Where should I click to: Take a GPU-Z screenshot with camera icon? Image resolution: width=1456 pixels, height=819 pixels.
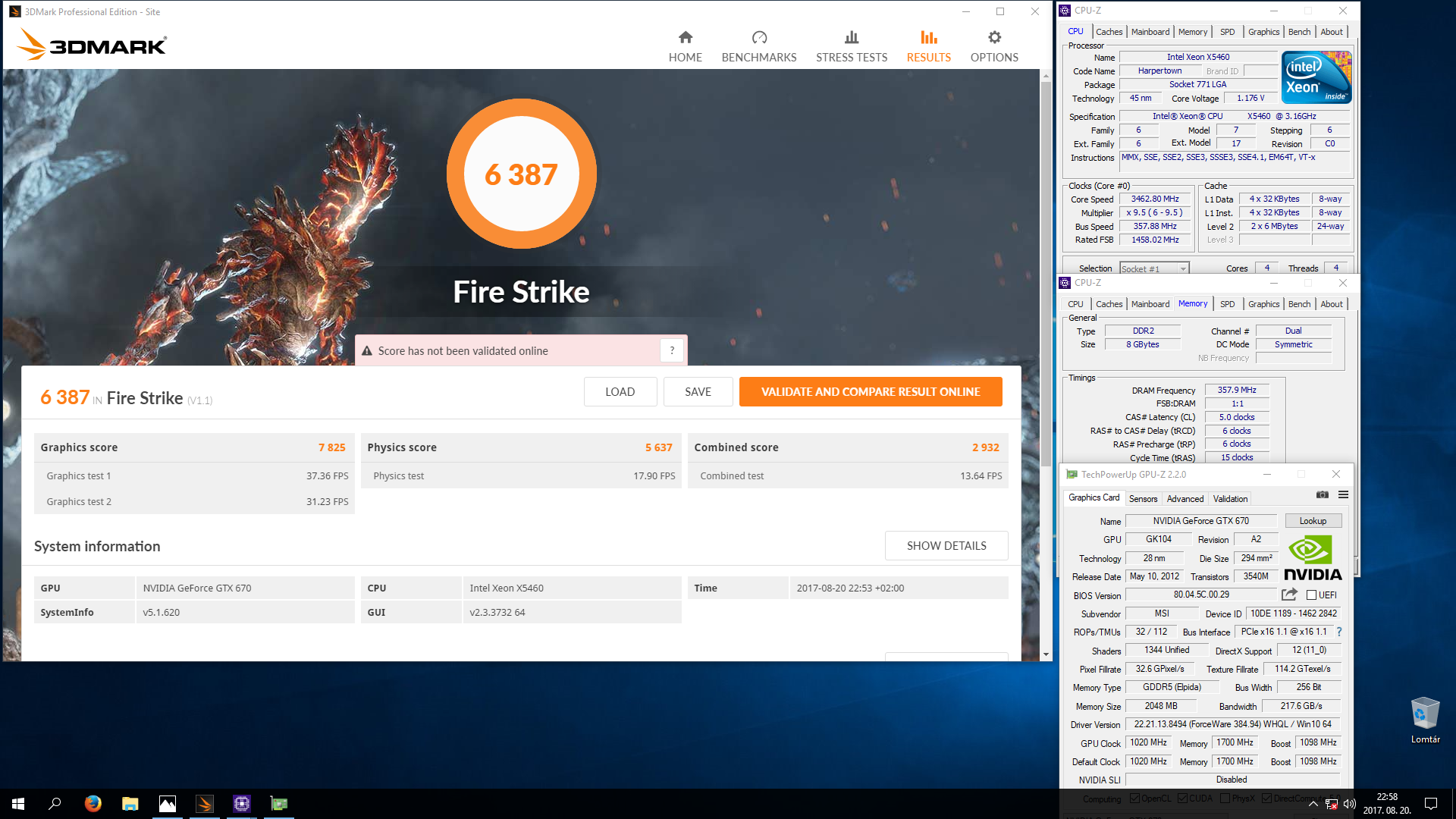[x=1323, y=494]
